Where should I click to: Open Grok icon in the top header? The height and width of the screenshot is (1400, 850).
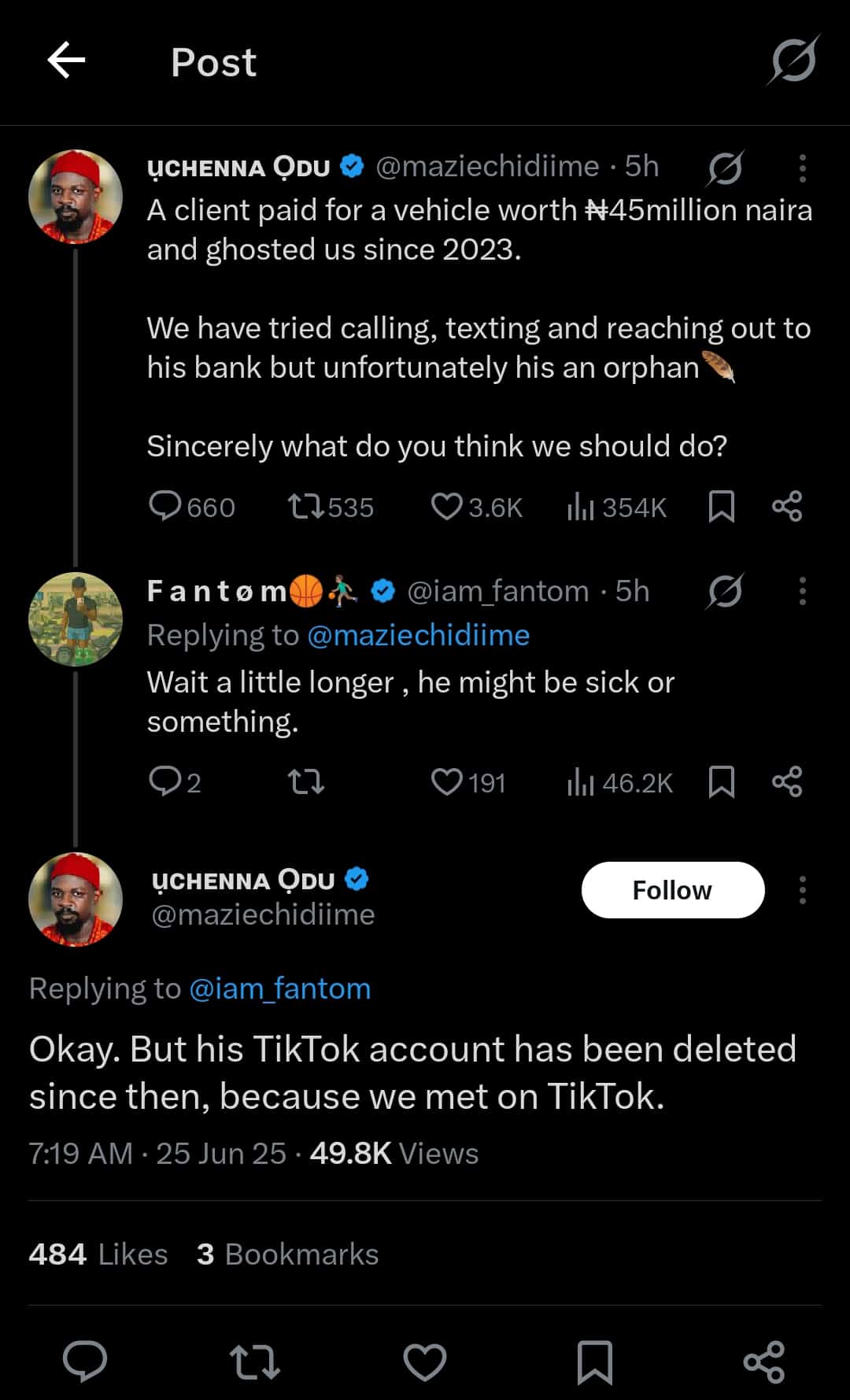coord(793,61)
